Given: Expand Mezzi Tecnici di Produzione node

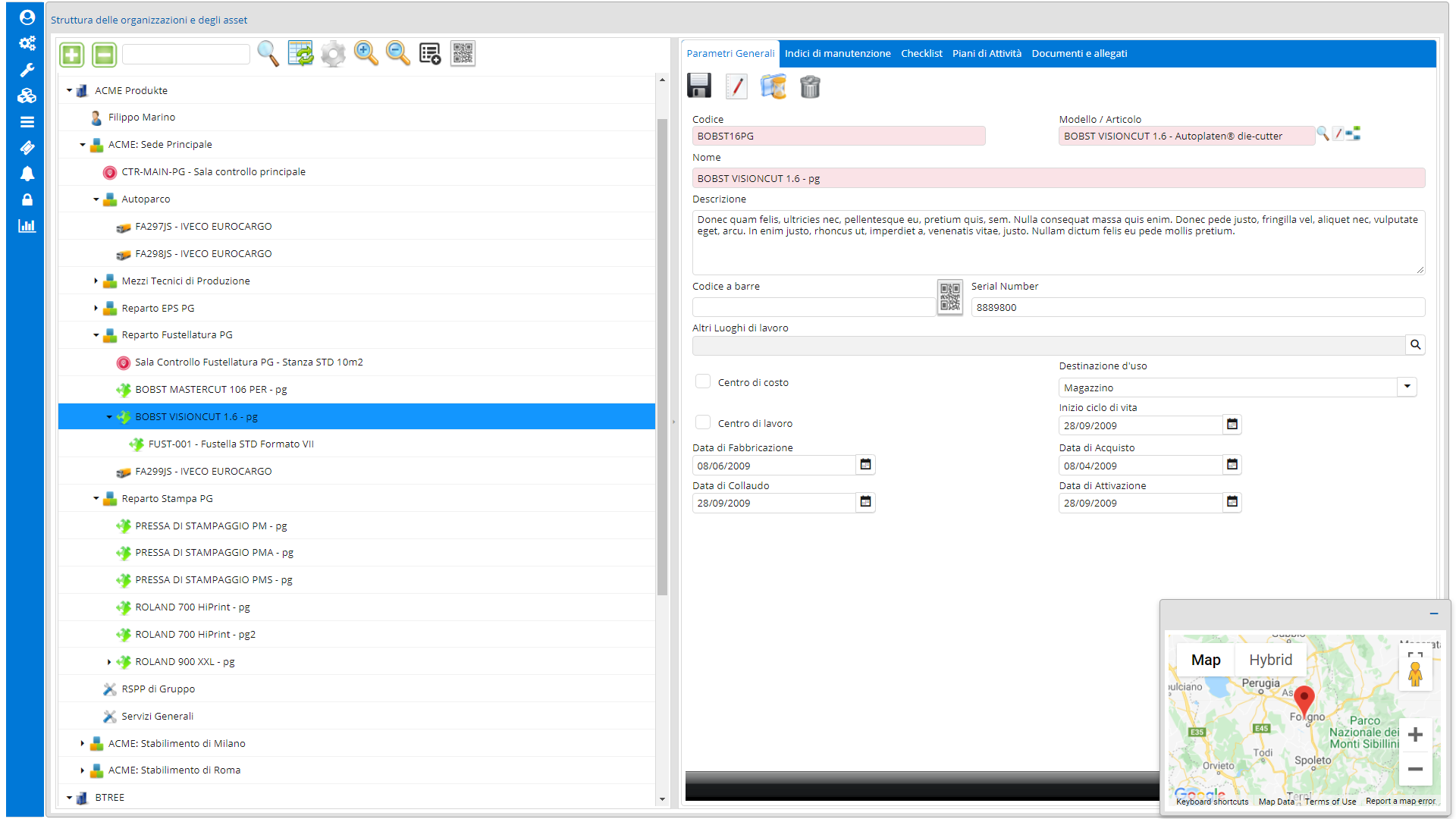Looking at the screenshot, I should click(x=96, y=281).
